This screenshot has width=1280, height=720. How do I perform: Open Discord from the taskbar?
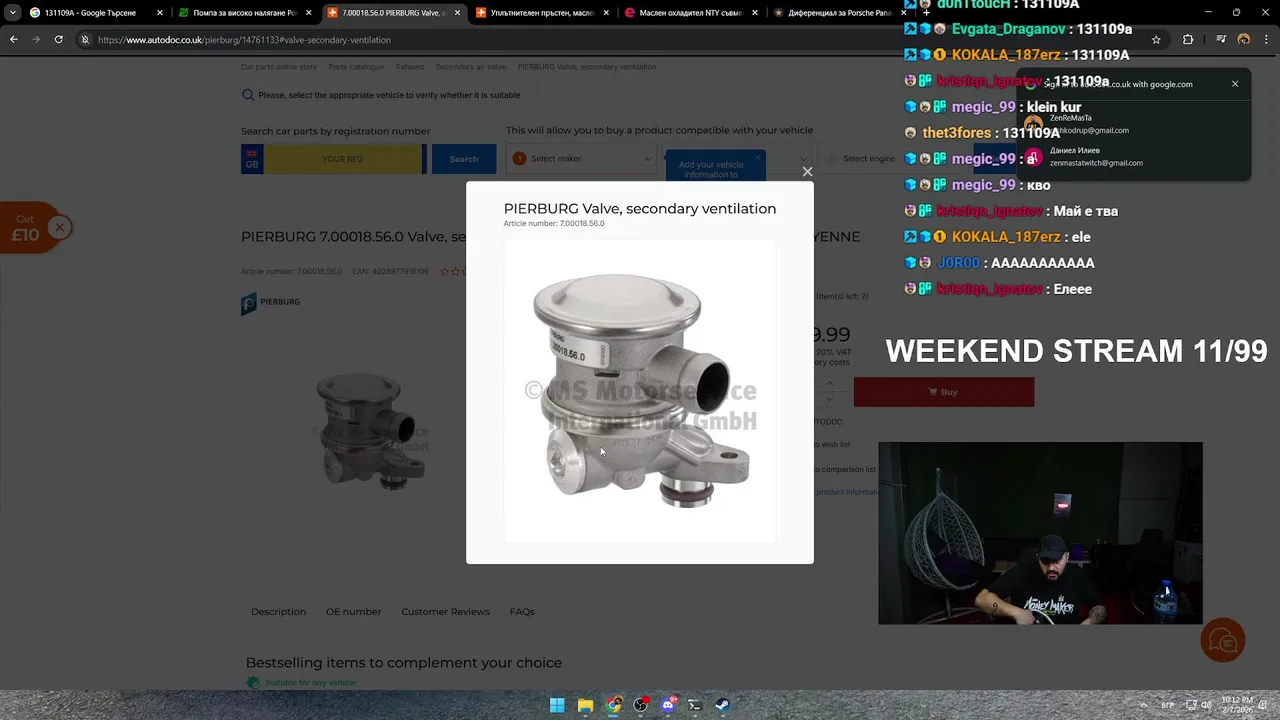(668, 705)
